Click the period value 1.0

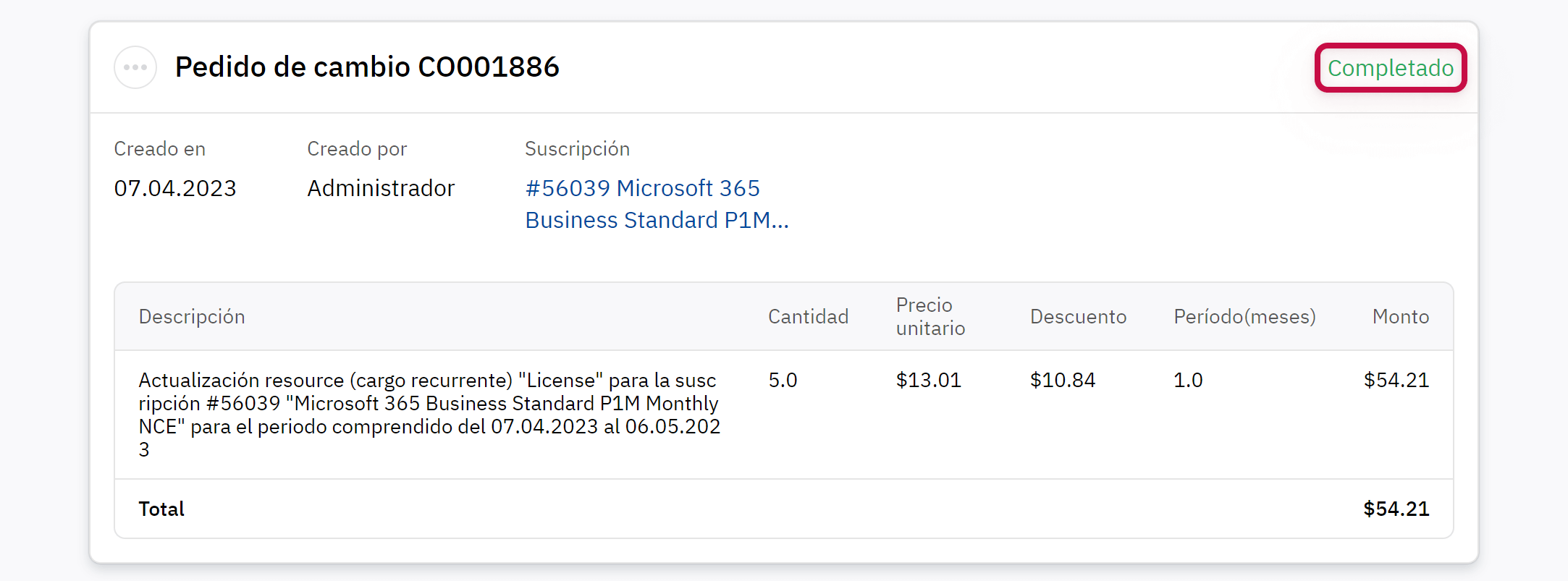(1188, 381)
